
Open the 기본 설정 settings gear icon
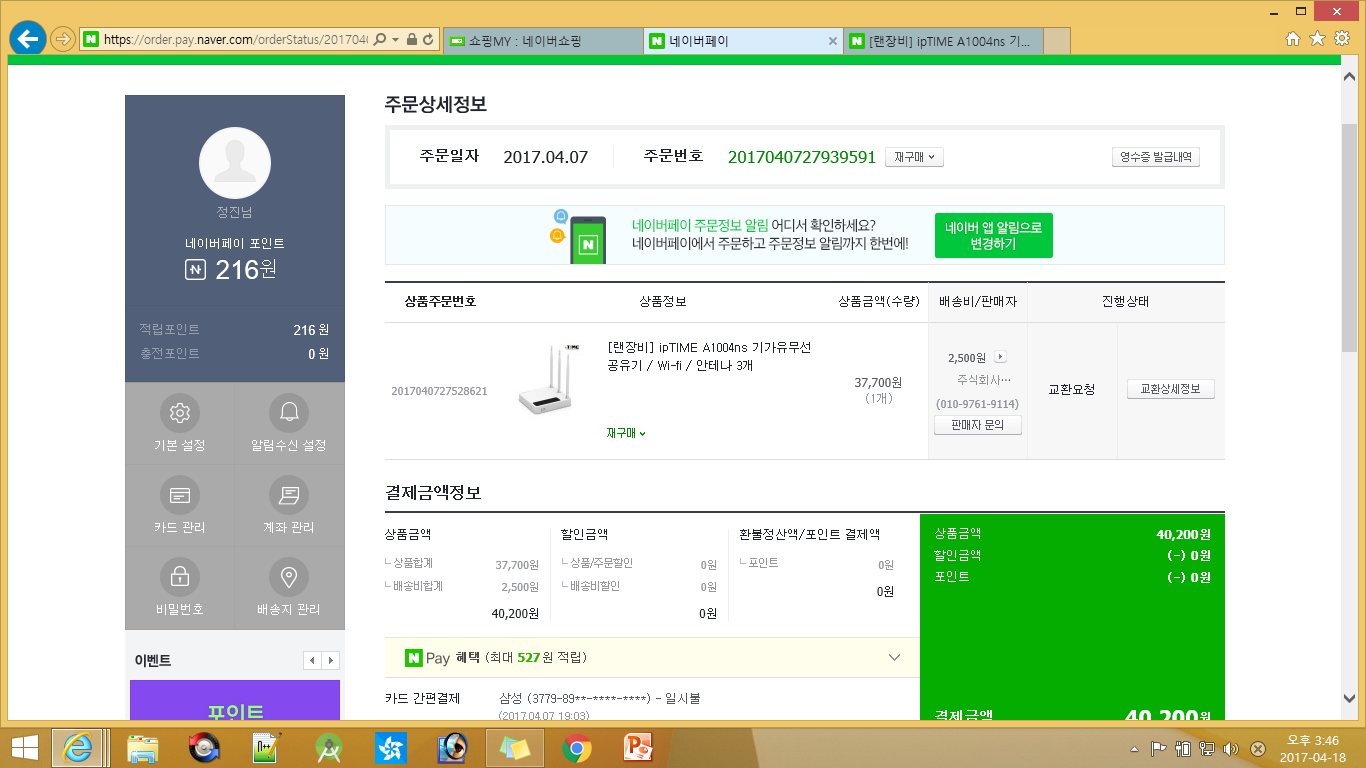[x=179, y=412]
